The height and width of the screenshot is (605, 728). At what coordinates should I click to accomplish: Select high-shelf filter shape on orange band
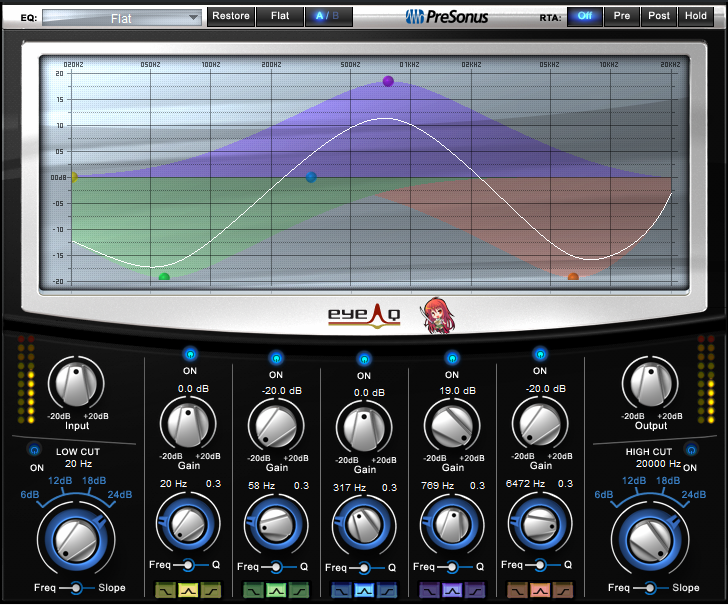click(563, 591)
